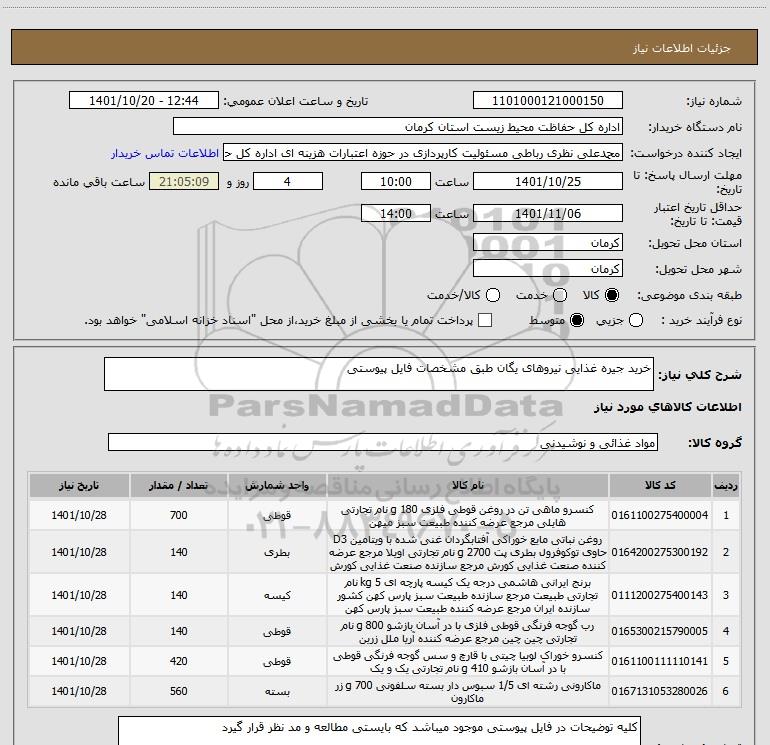Viewport: 770px width, 745px height.
Task: Click quantity 420 in row 5
Action: (179, 661)
